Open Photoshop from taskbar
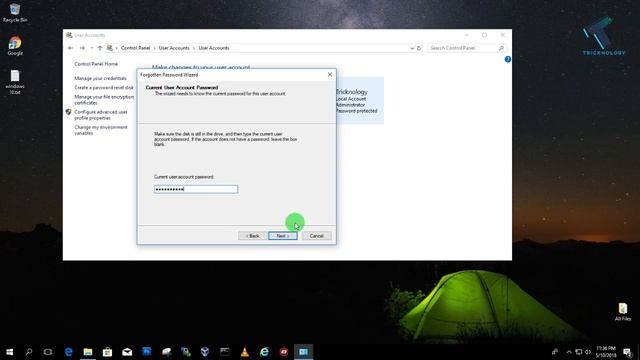The image size is (640, 360). pos(147,352)
